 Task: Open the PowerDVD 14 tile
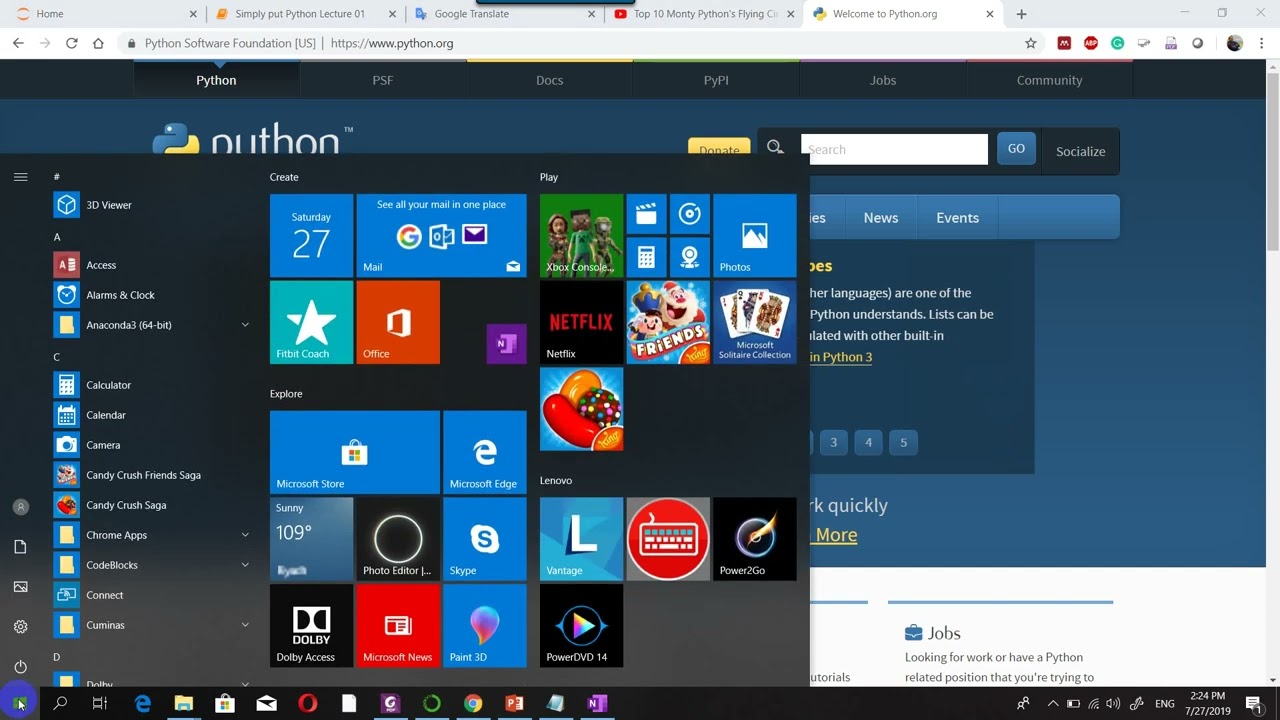[581, 626]
